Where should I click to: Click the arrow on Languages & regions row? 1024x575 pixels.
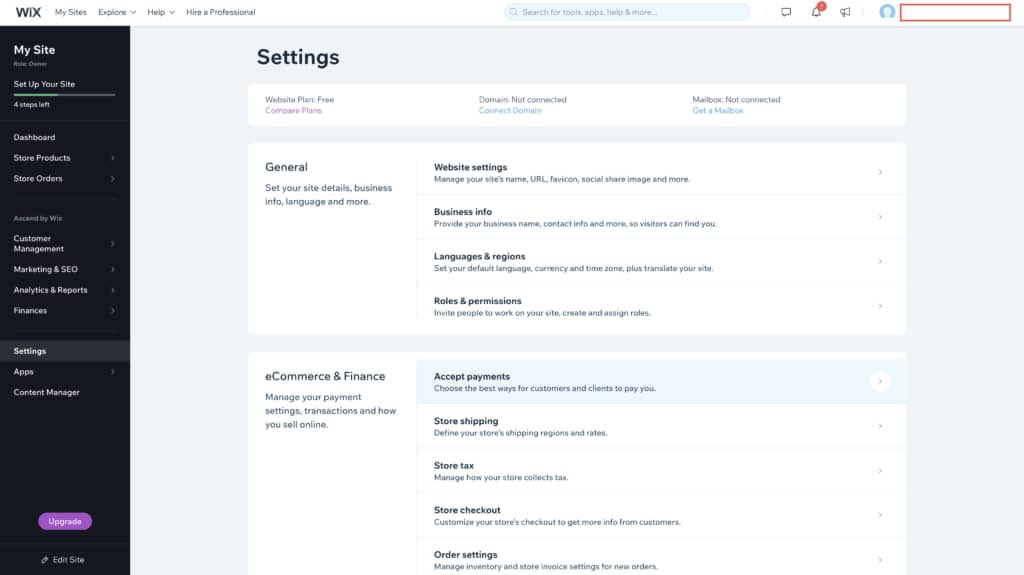point(880,261)
